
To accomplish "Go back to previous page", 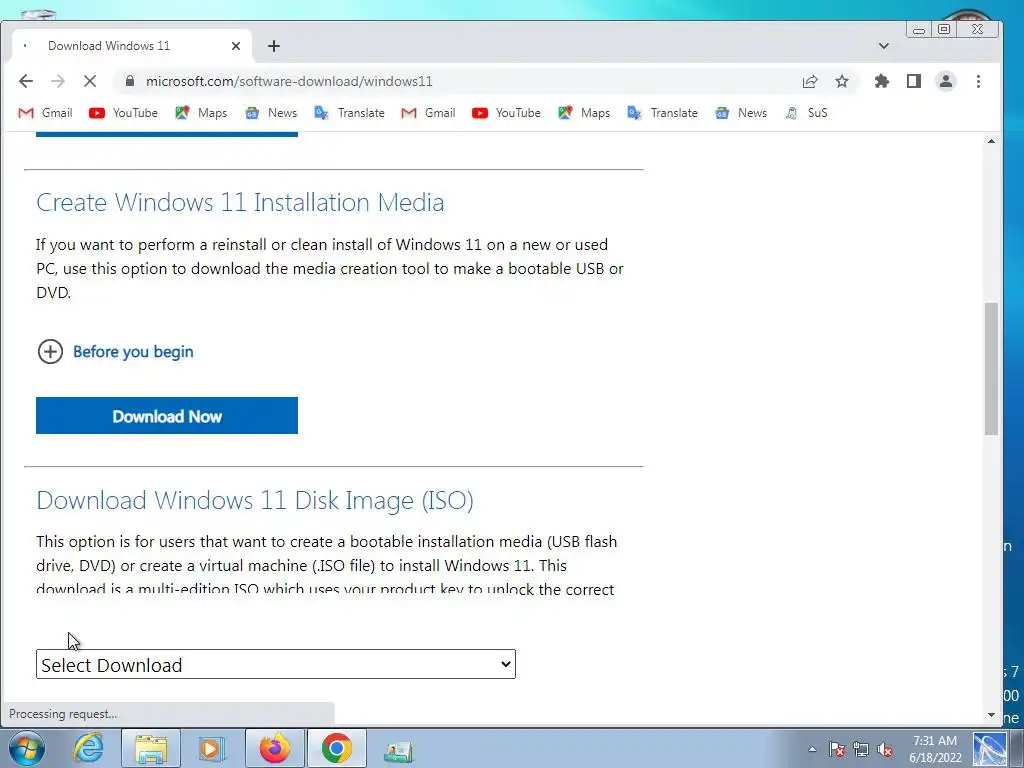I will pos(25,81).
